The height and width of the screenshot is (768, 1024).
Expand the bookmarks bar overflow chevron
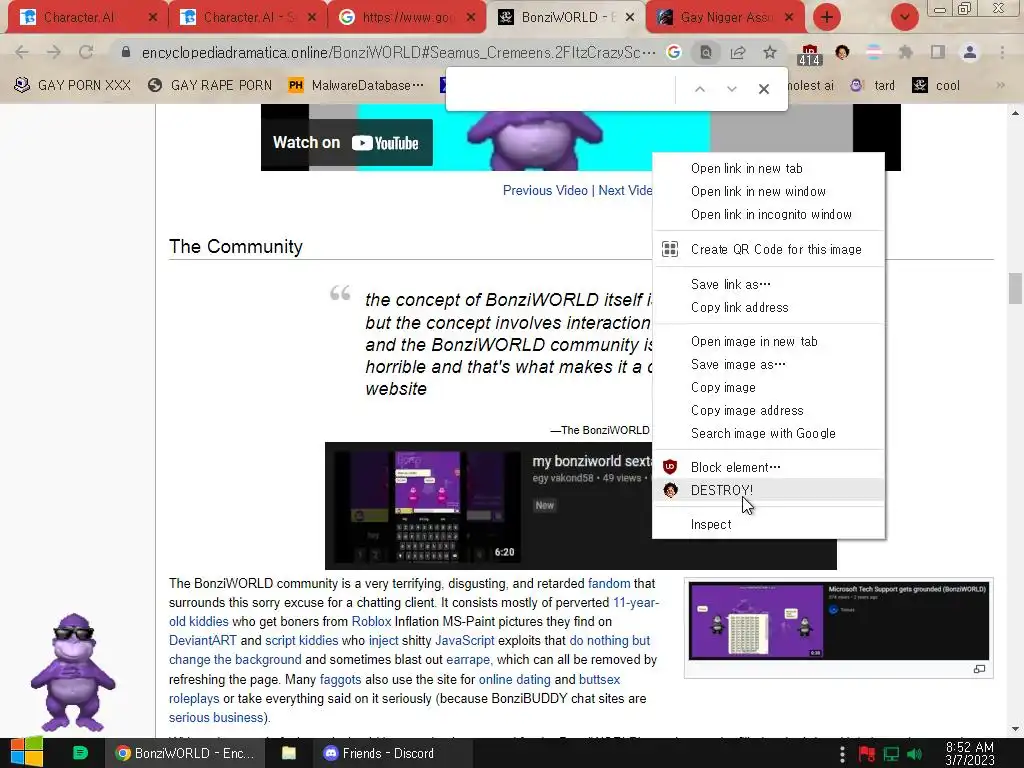tap(1000, 86)
